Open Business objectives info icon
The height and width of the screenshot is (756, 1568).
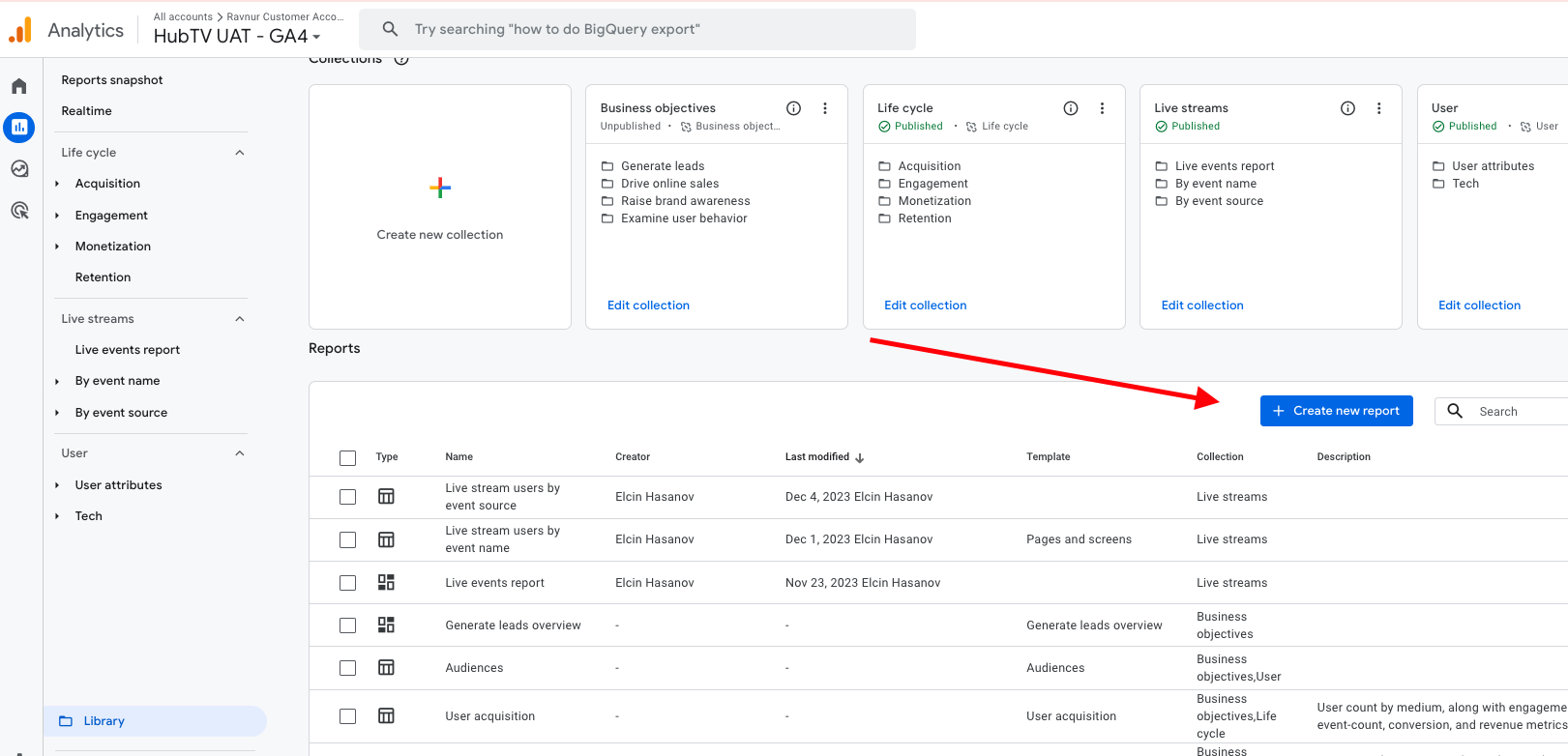793,108
